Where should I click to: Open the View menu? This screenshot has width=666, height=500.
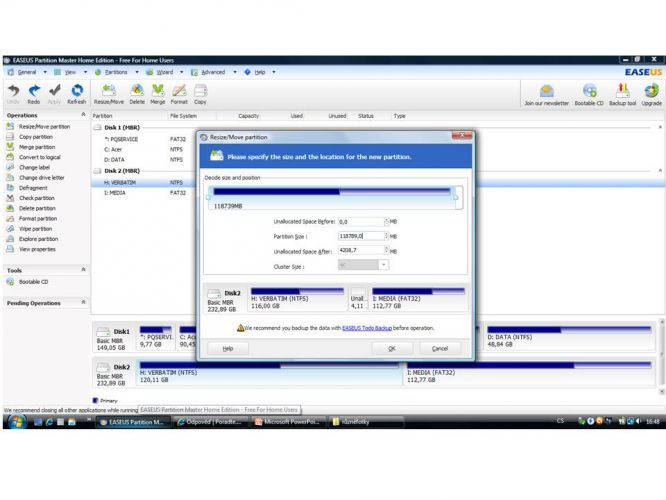pos(70,72)
